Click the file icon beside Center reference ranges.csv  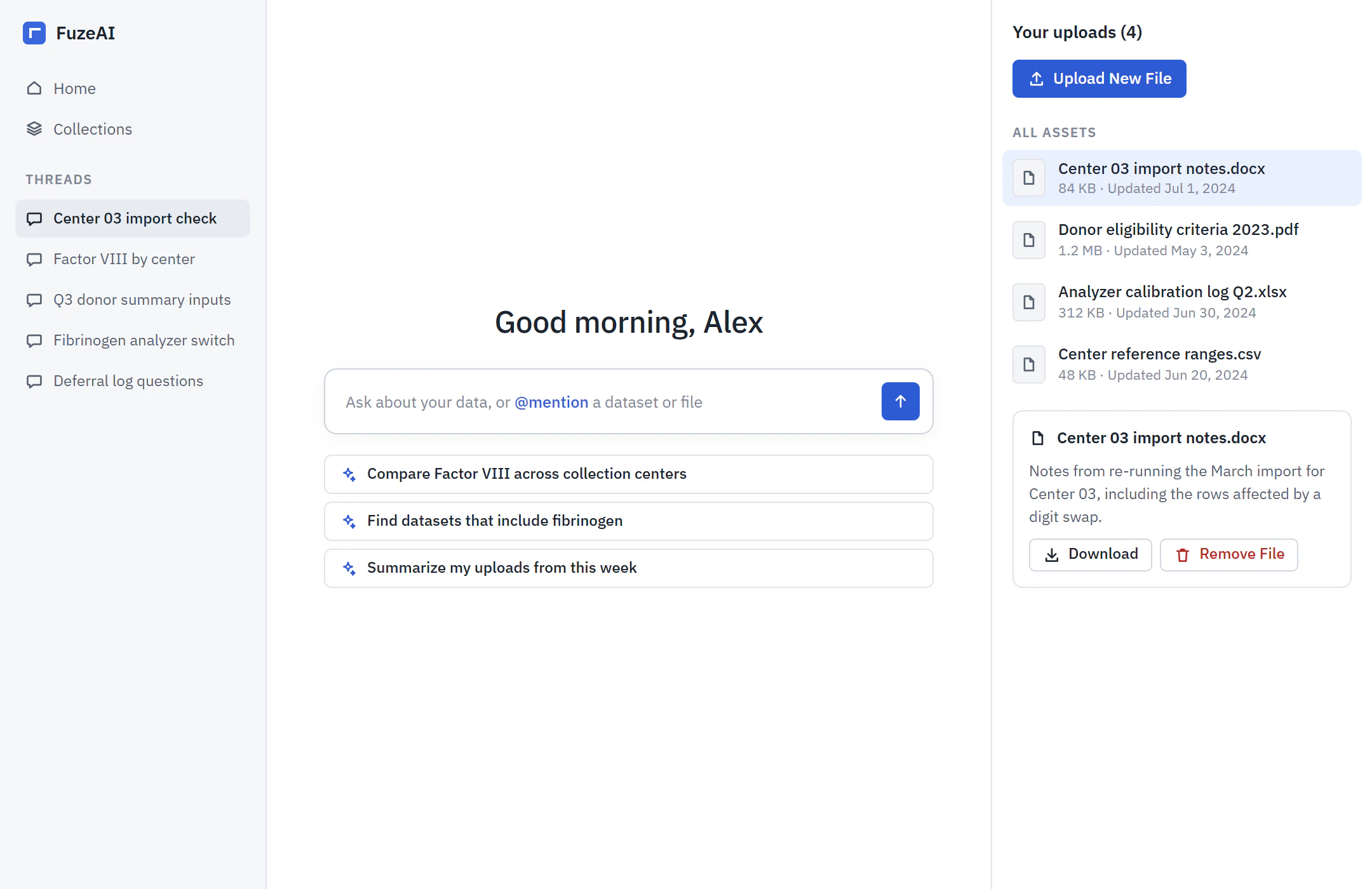click(x=1029, y=364)
